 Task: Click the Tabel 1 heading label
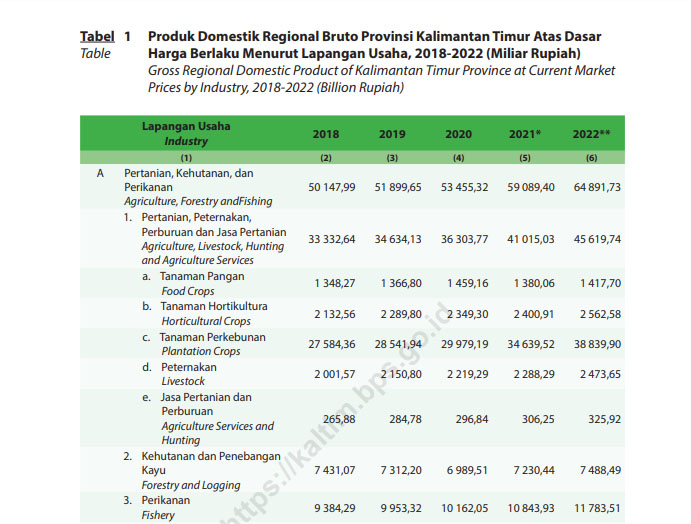click(x=106, y=36)
